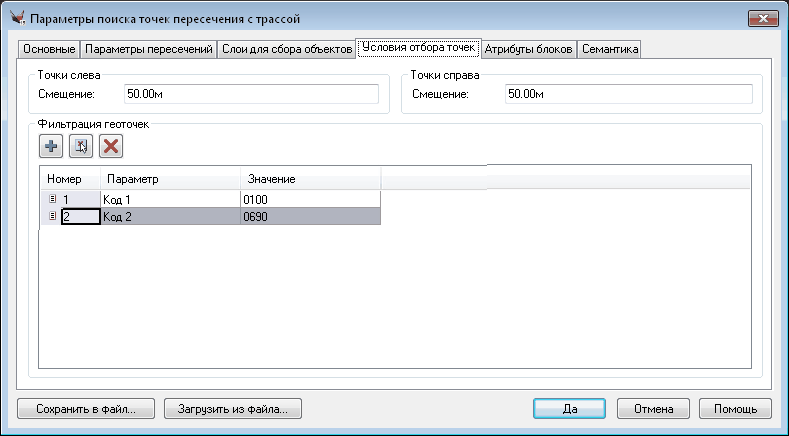Click the Параметр column header

point(170,179)
